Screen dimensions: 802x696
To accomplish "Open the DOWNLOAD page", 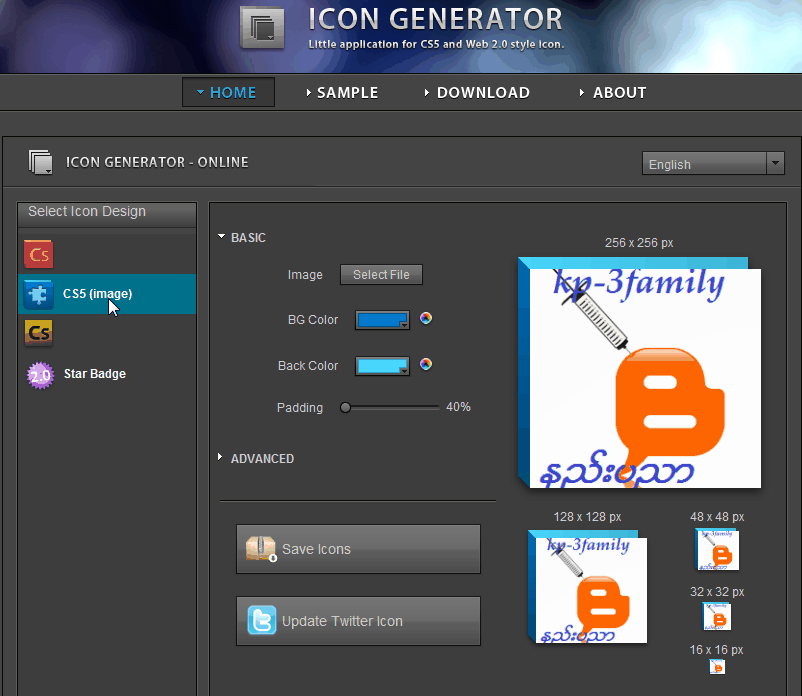I will coord(477,93).
